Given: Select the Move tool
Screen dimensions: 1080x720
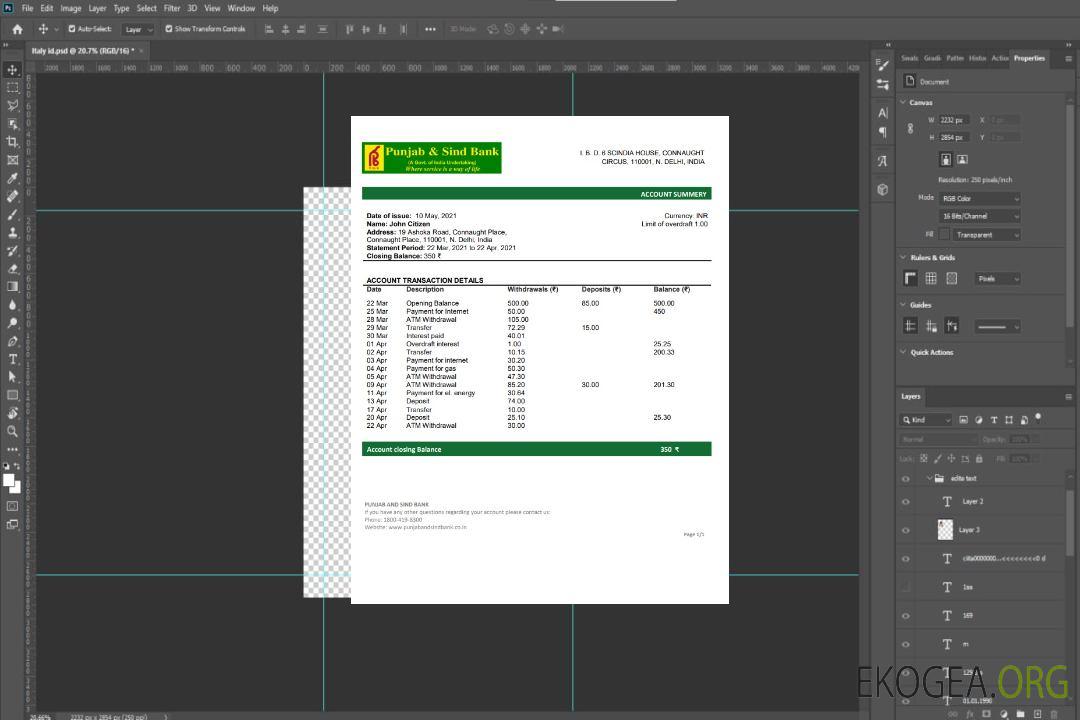Looking at the screenshot, I should [x=12, y=70].
